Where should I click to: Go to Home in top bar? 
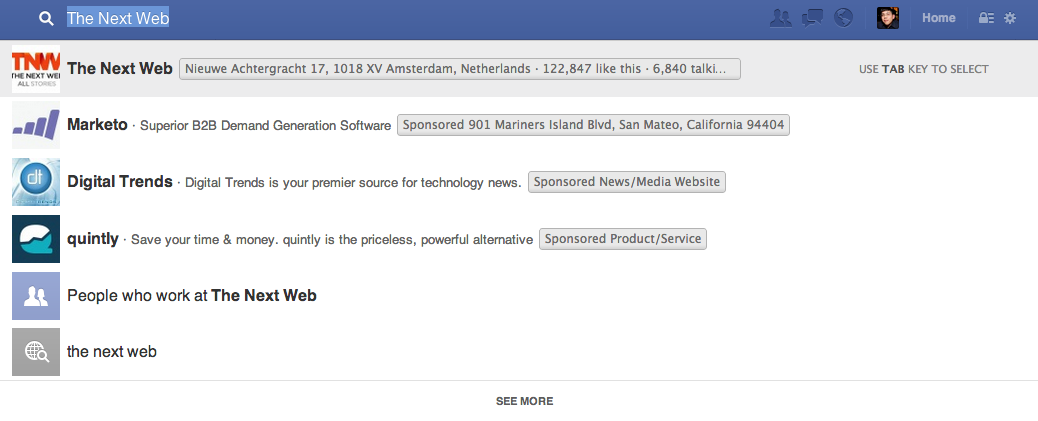click(x=939, y=18)
